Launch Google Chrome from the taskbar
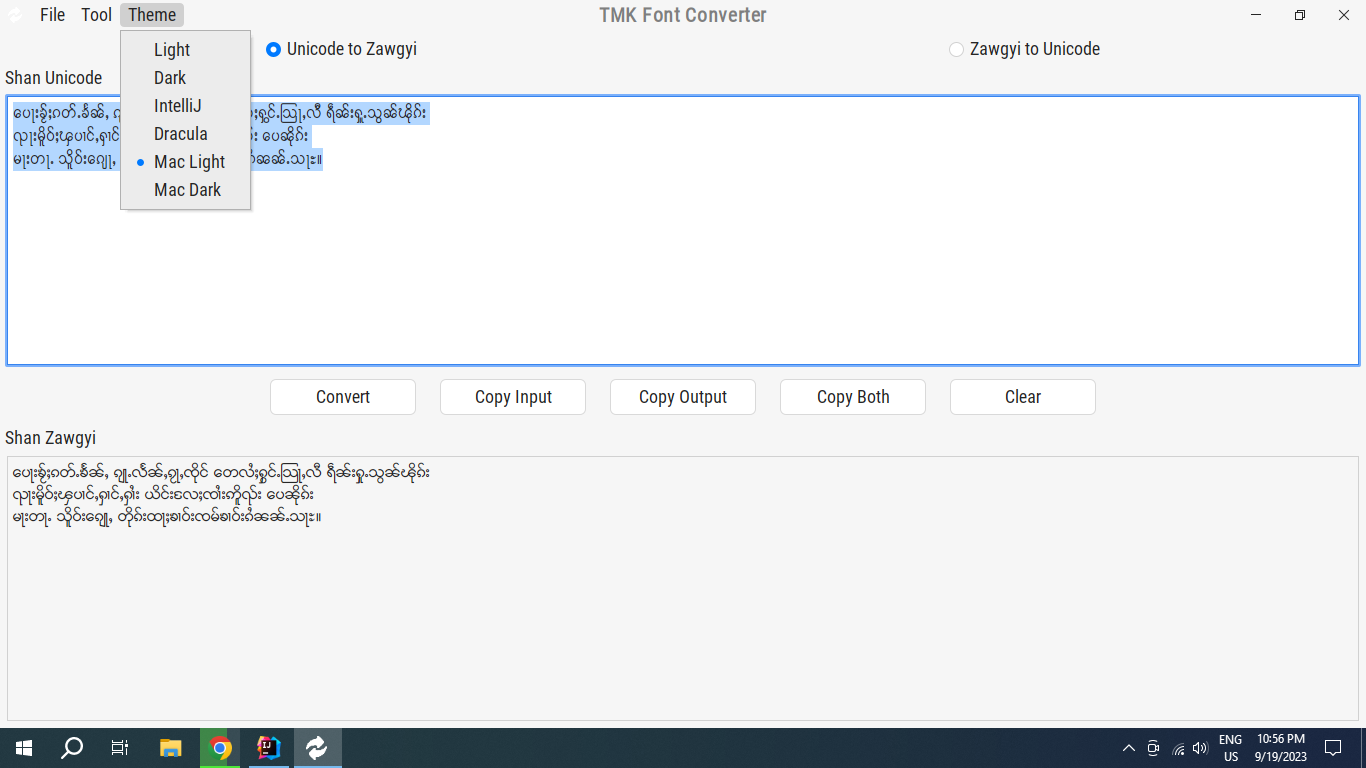This screenshot has height=768, width=1366. (219, 747)
